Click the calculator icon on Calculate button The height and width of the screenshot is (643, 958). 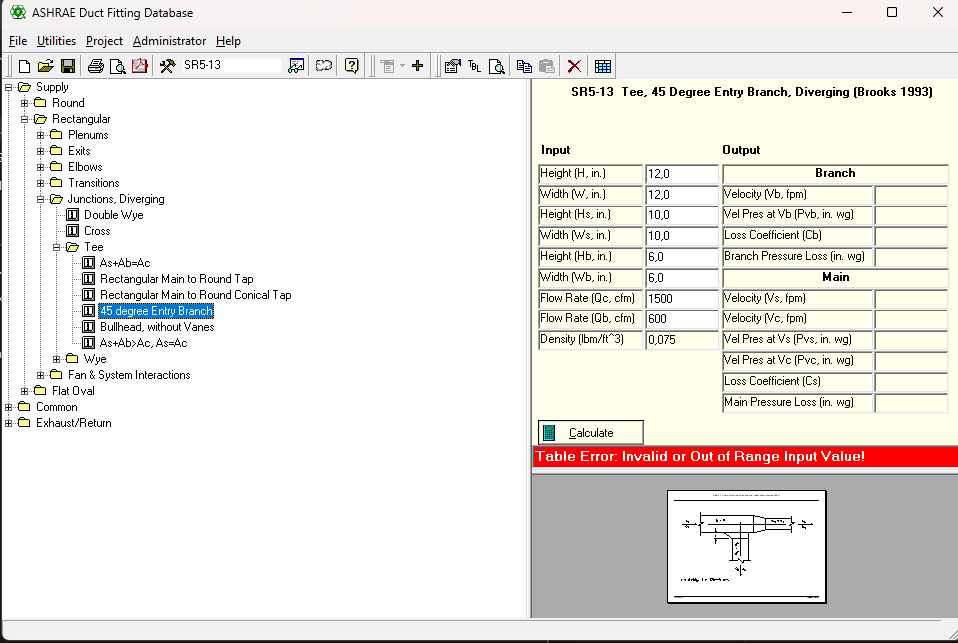click(549, 433)
